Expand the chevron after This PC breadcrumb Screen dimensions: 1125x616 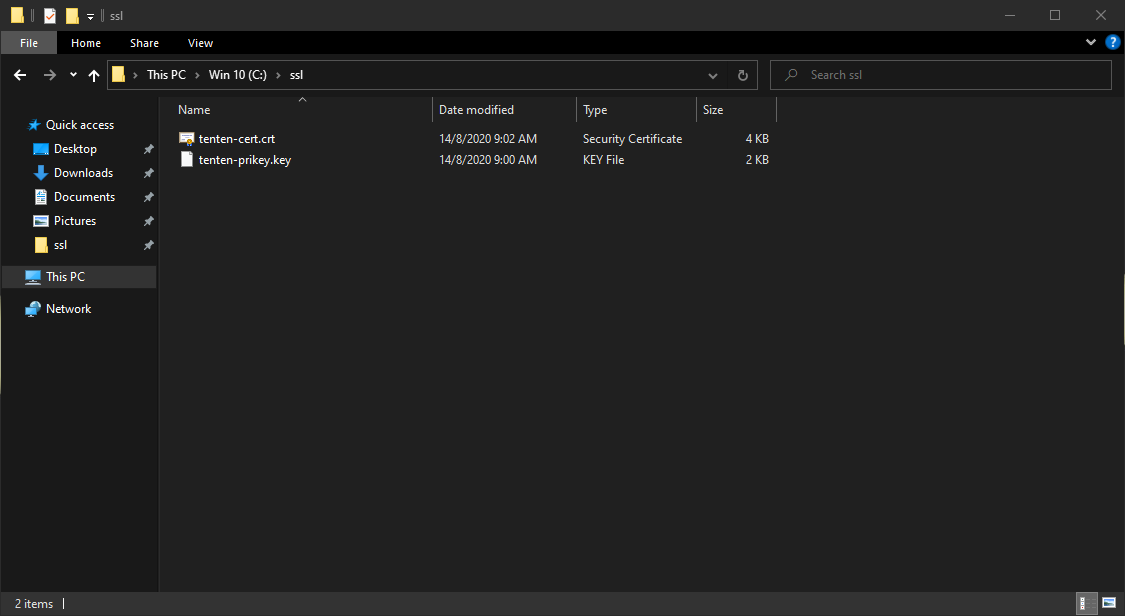click(197, 75)
